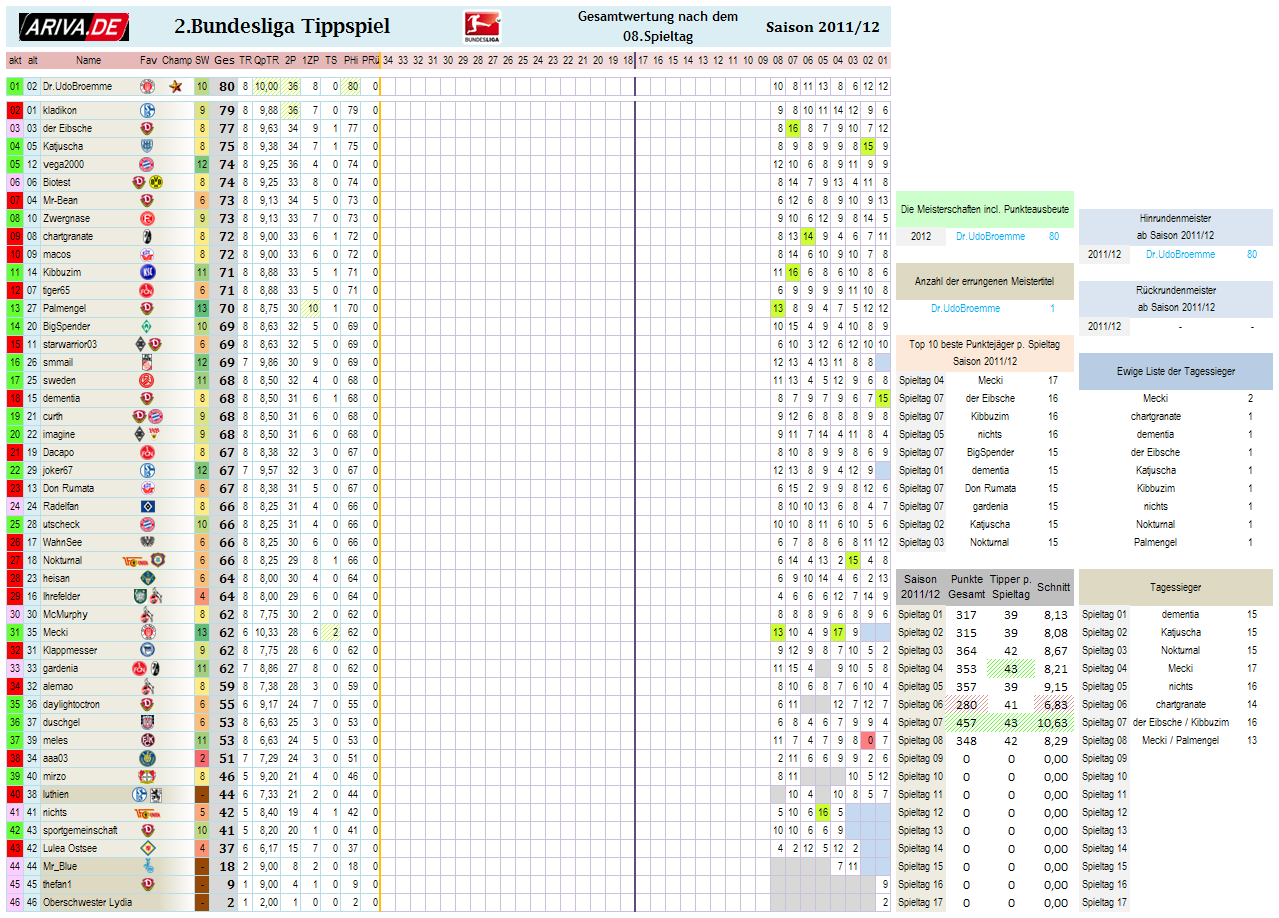
Task: Click the name 'Lulea Ostsee' in the ranking
Action: click(x=70, y=849)
